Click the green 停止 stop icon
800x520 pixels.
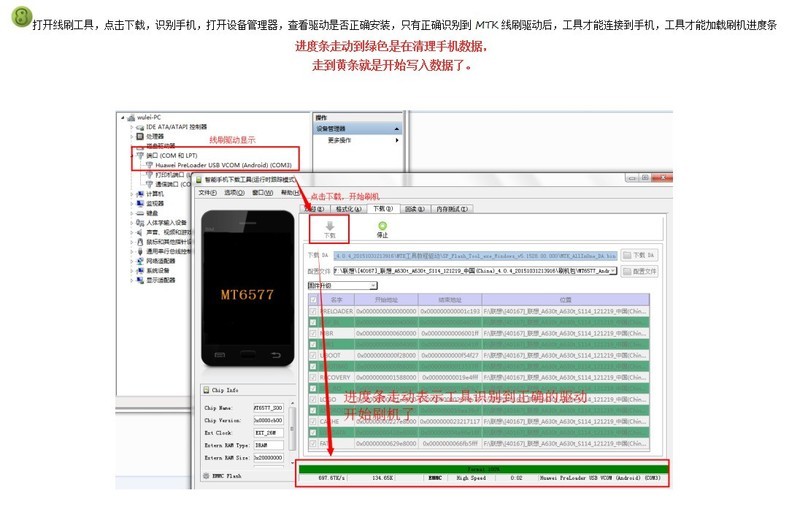[x=382, y=226]
